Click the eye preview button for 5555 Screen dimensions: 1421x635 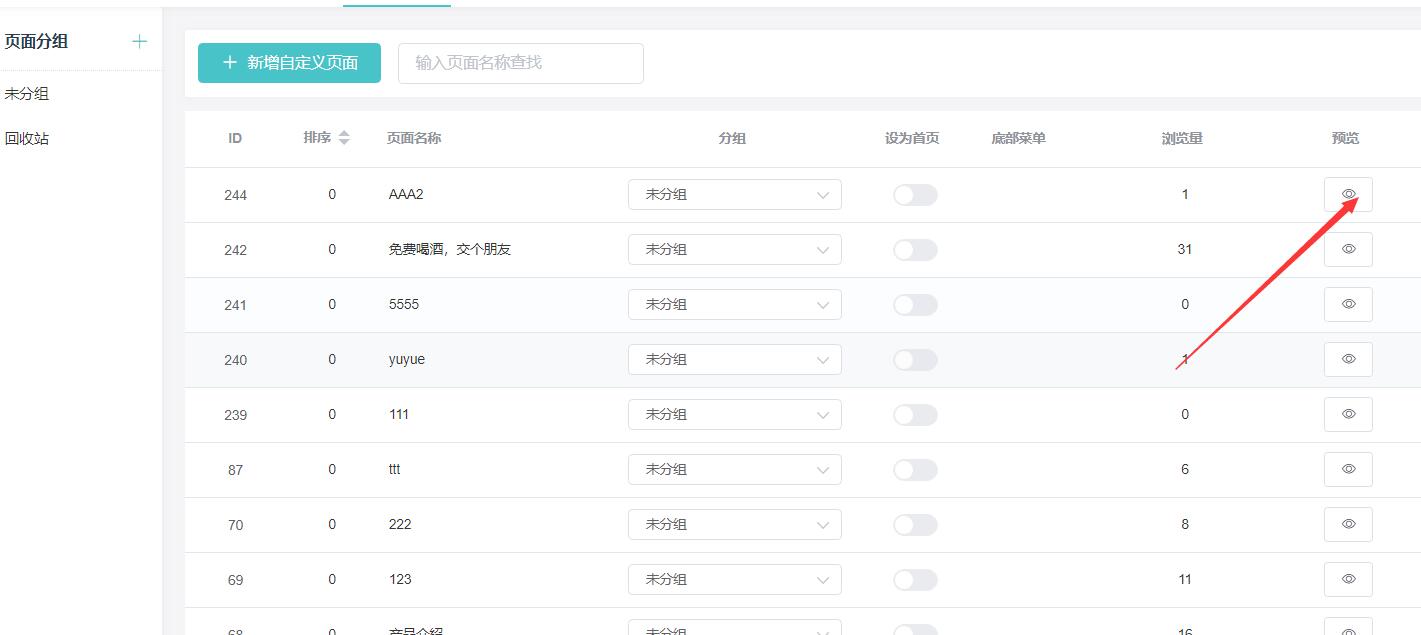pyautogui.click(x=1348, y=304)
